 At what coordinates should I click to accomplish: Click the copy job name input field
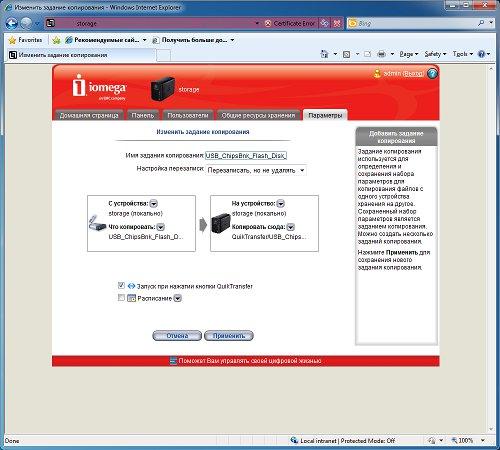click(246, 156)
